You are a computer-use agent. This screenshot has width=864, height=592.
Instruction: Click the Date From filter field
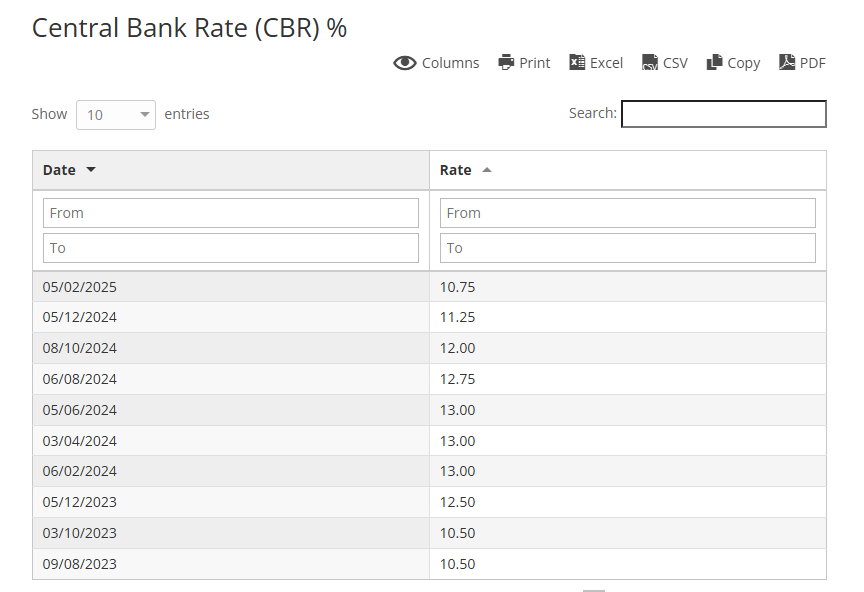pyautogui.click(x=231, y=213)
